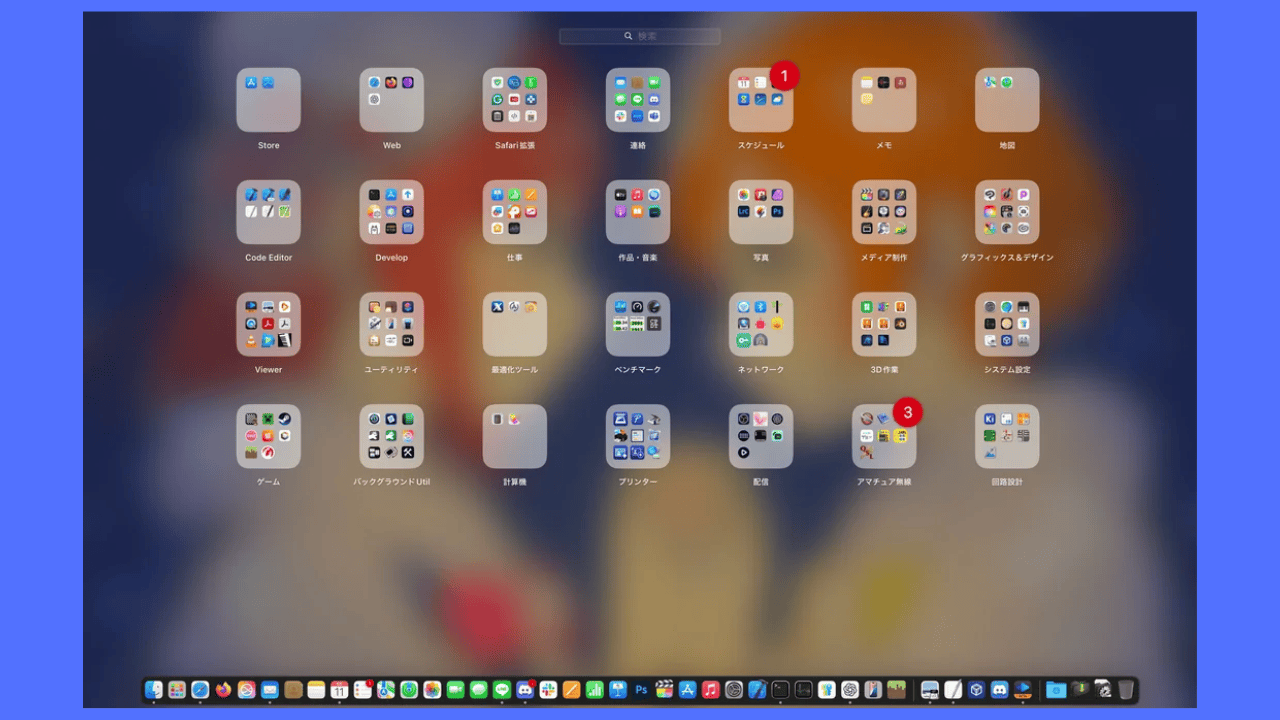Image resolution: width=1280 pixels, height=720 pixels.
Task: Open the 写真 folder
Action: click(x=760, y=212)
